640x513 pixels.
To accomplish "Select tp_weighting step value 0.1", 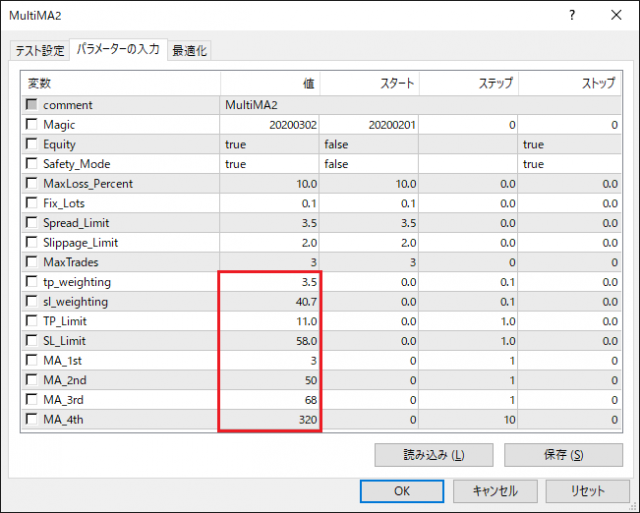I will (468, 282).
